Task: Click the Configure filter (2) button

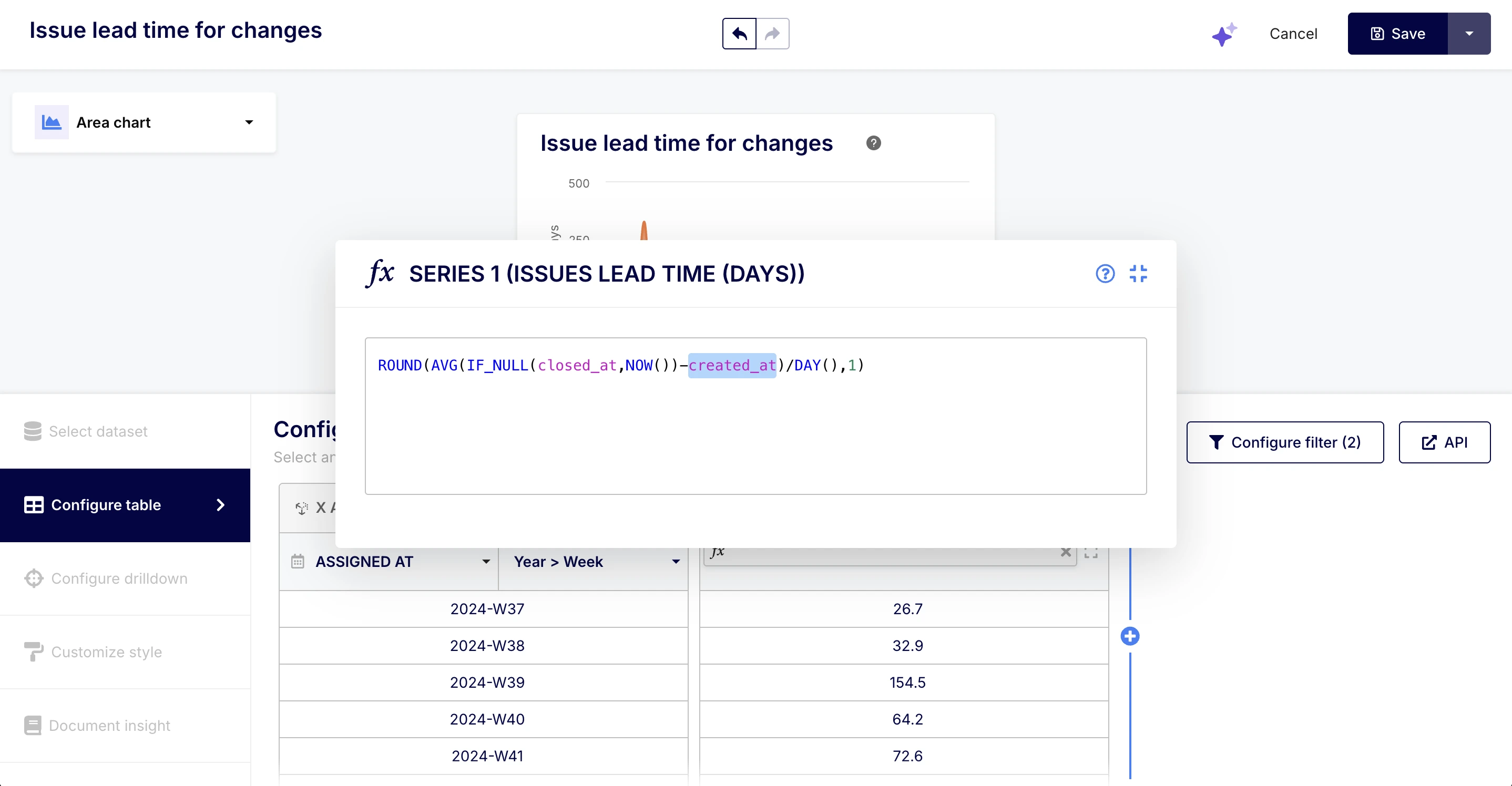Action: [x=1285, y=442]
